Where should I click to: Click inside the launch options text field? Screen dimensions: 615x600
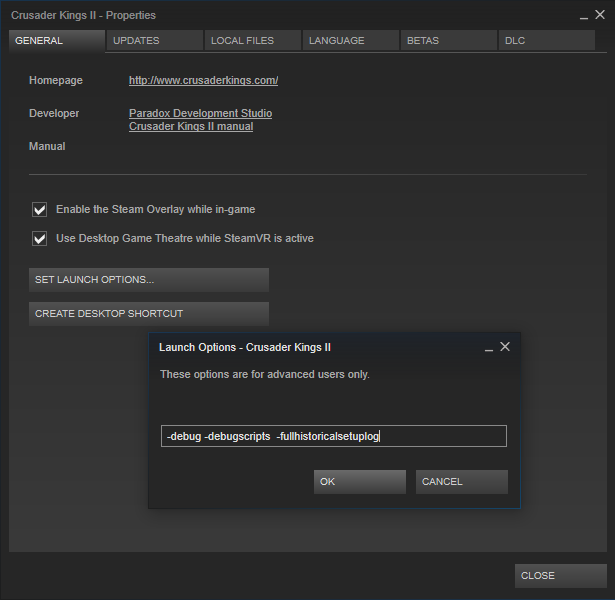click(x=334, y=436)
